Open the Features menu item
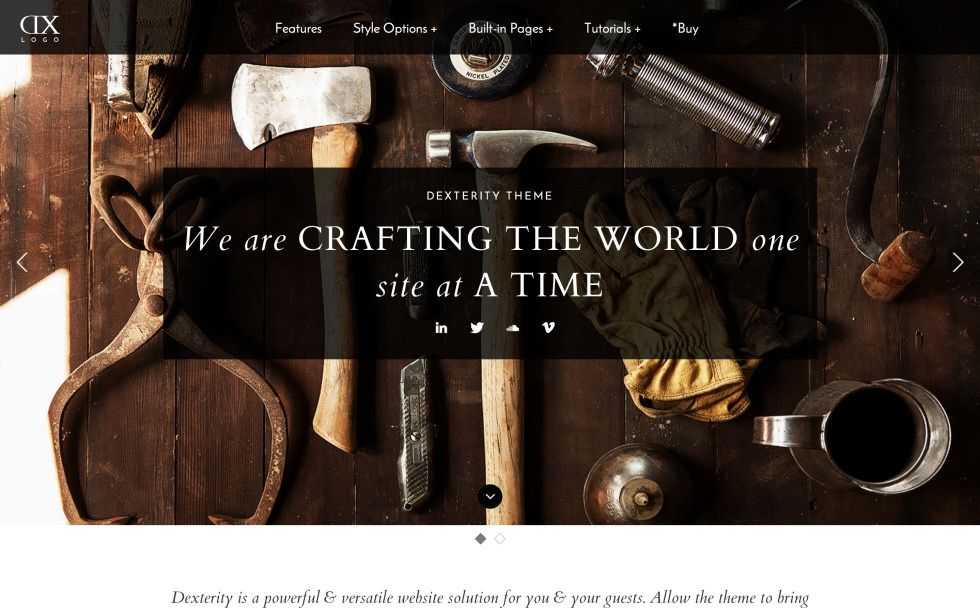This screenshot has width=980, height=613. click(x=298, y=29)
